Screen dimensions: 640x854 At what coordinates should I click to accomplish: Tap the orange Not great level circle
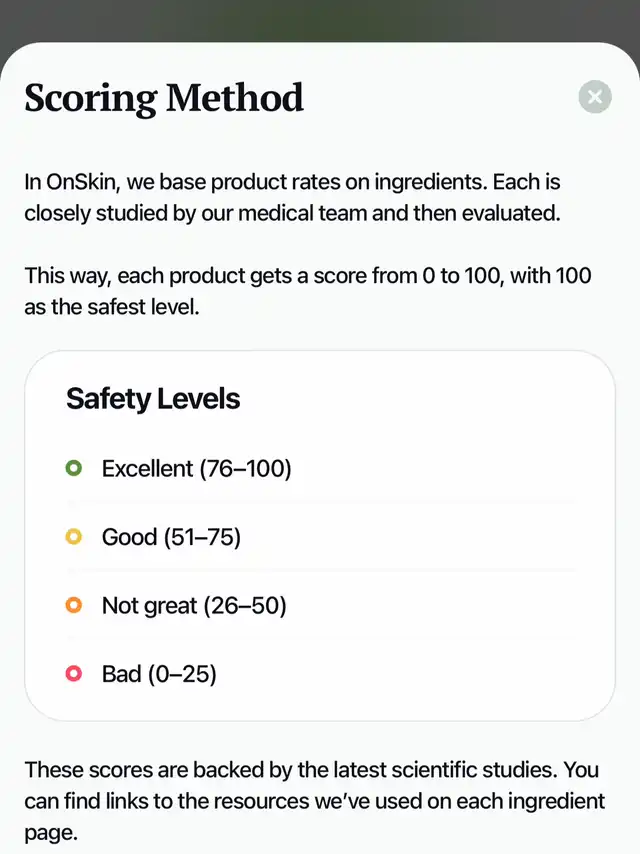click(x=73, y=605)
